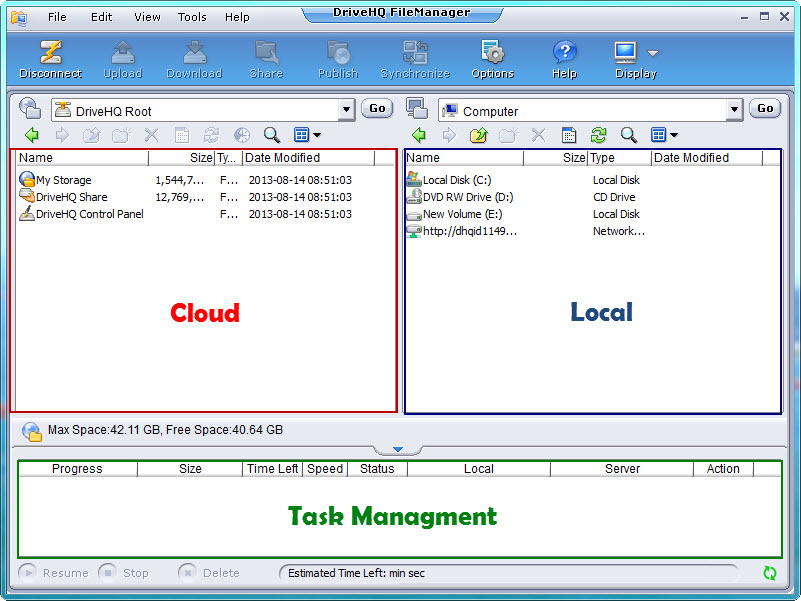This screenshot has height=601, width=801.
Task: Click delete X icon in local pane
Action: coord(538,135)
